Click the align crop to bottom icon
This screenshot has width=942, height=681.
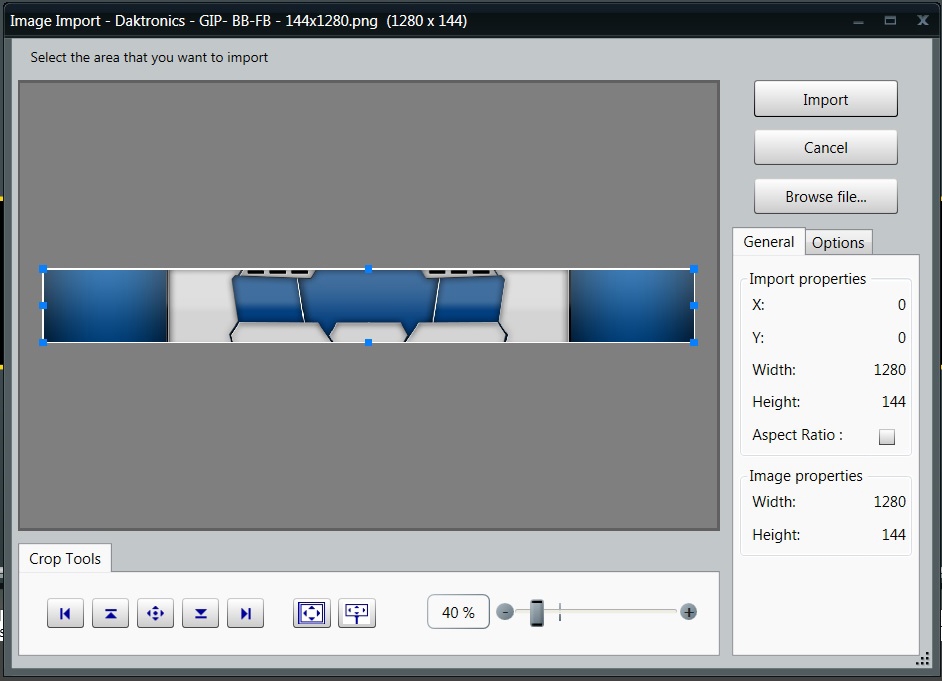point(200,613)
